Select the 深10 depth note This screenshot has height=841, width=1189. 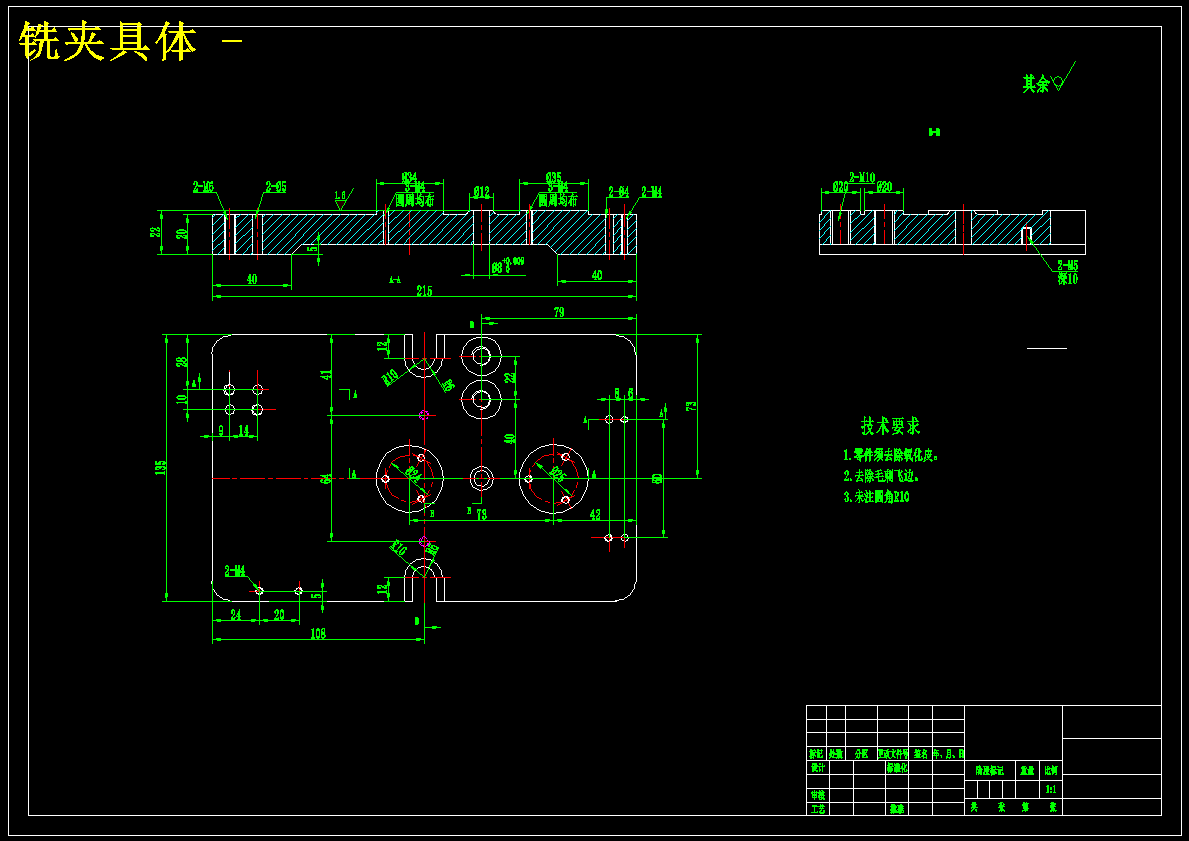(1068, 278)
